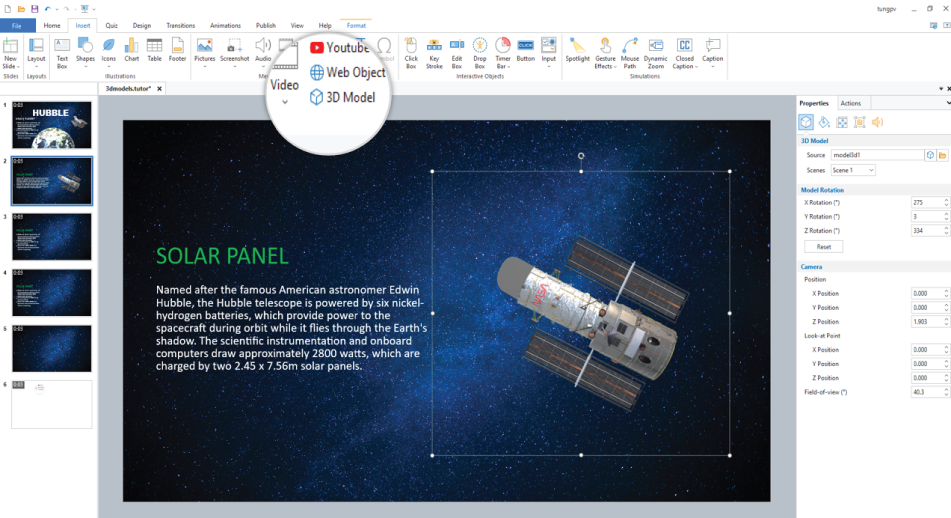
Task: Select slide 3 thumbnail
Action: [x=52, y=237]
